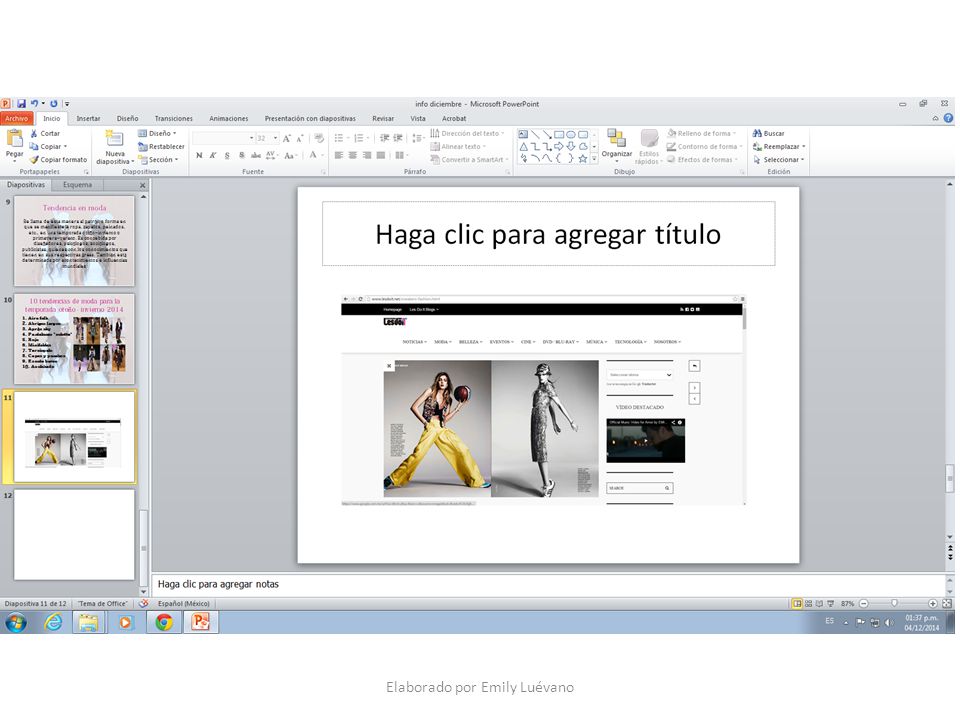960x720 pixels.
Task: Align text to the right
Action: tap(367, 156)
